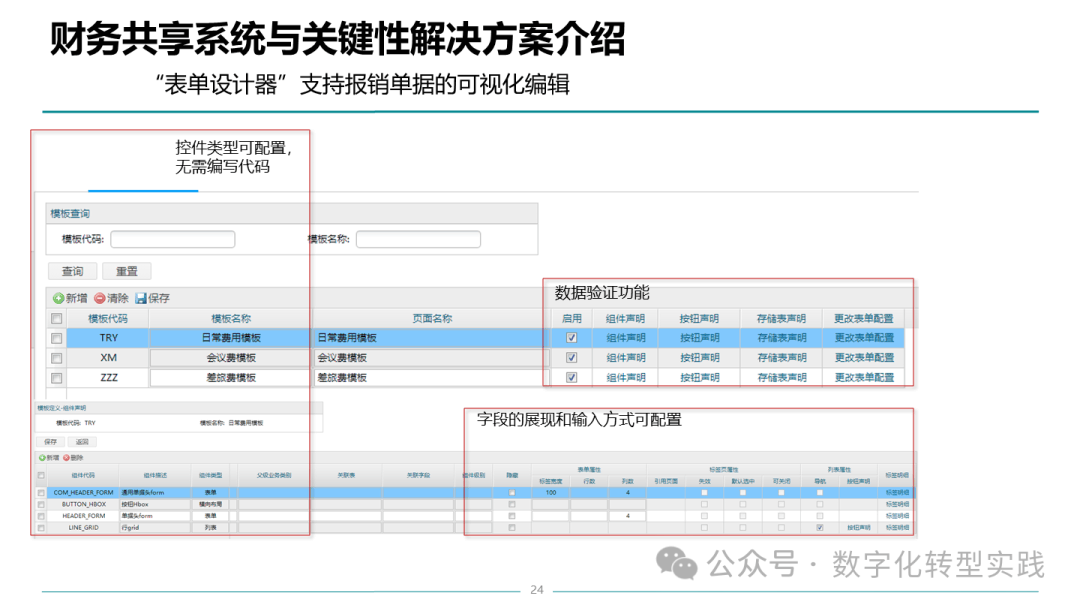
Task: Toggle the 可关闭 checkbox in the COM_HEADER_FORM row
Action: click(781, 493)
